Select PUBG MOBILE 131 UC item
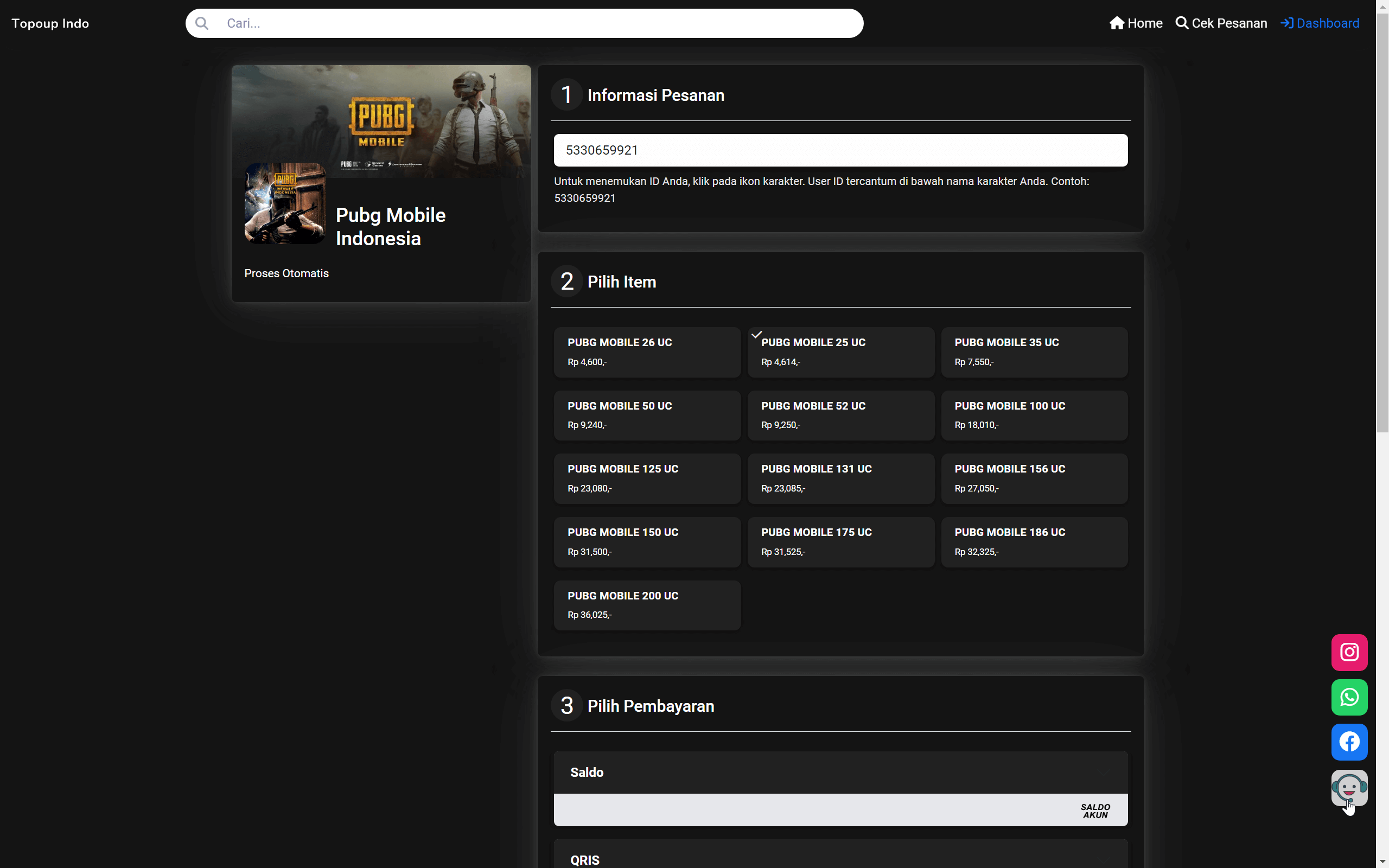1389x868 pixels. pyautogui.click(x=840, y=479)
